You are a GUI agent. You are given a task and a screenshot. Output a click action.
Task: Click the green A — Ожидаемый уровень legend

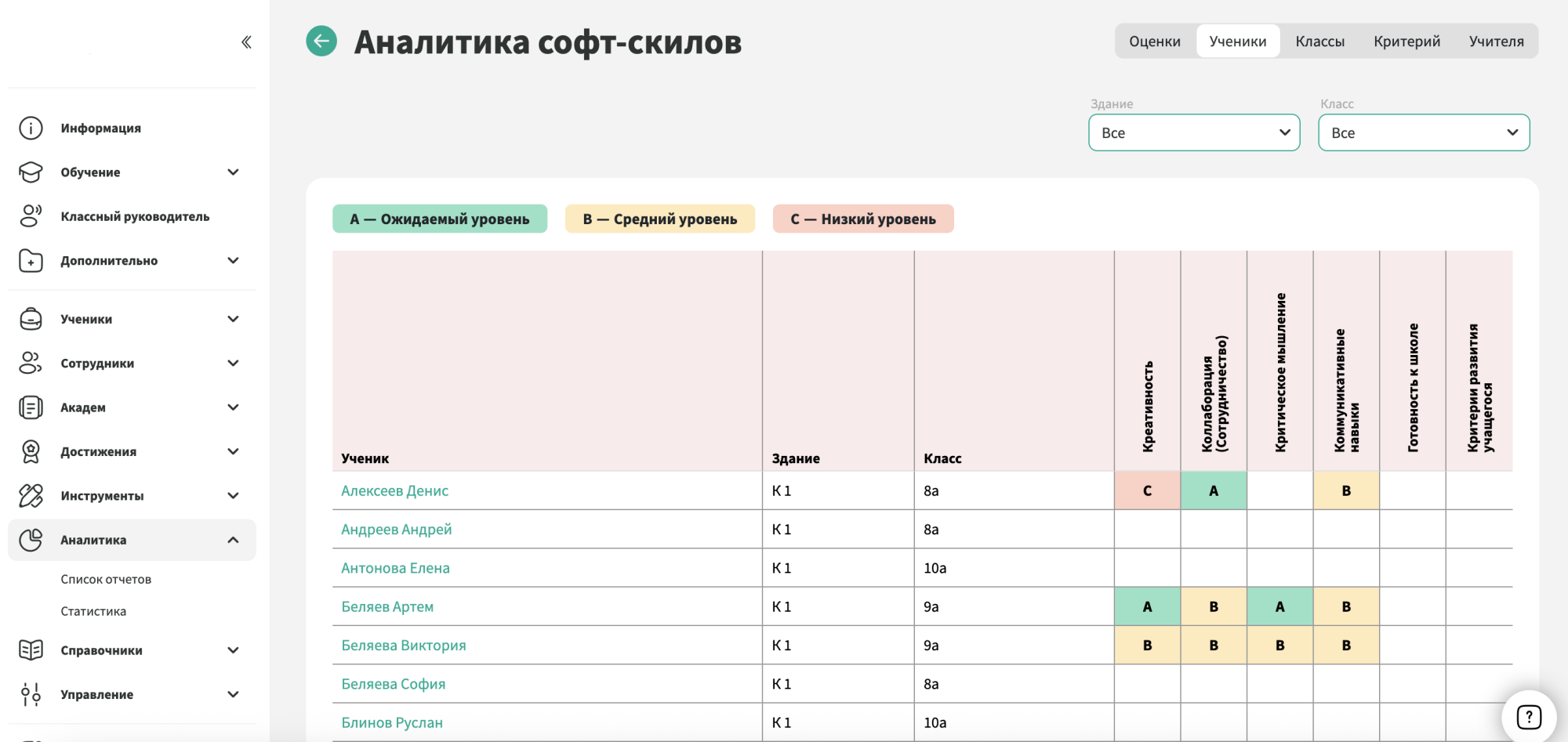440,219
